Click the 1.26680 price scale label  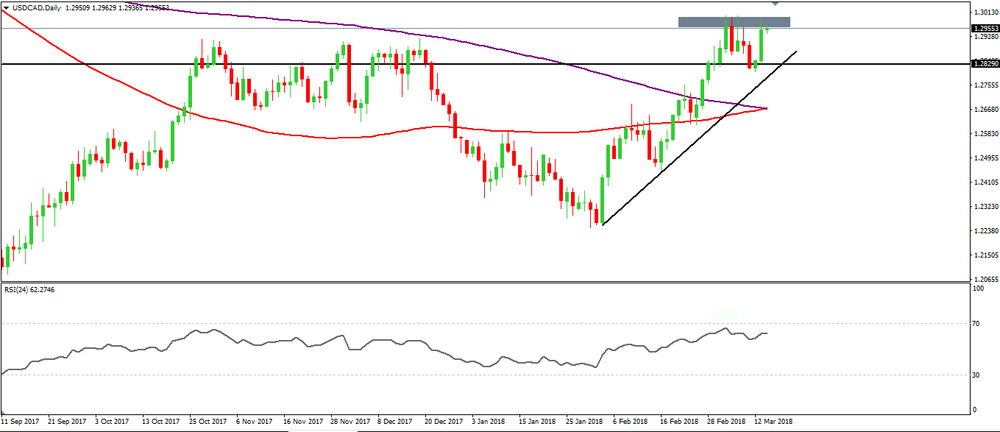pyautogui.click(x=985, y=110)
